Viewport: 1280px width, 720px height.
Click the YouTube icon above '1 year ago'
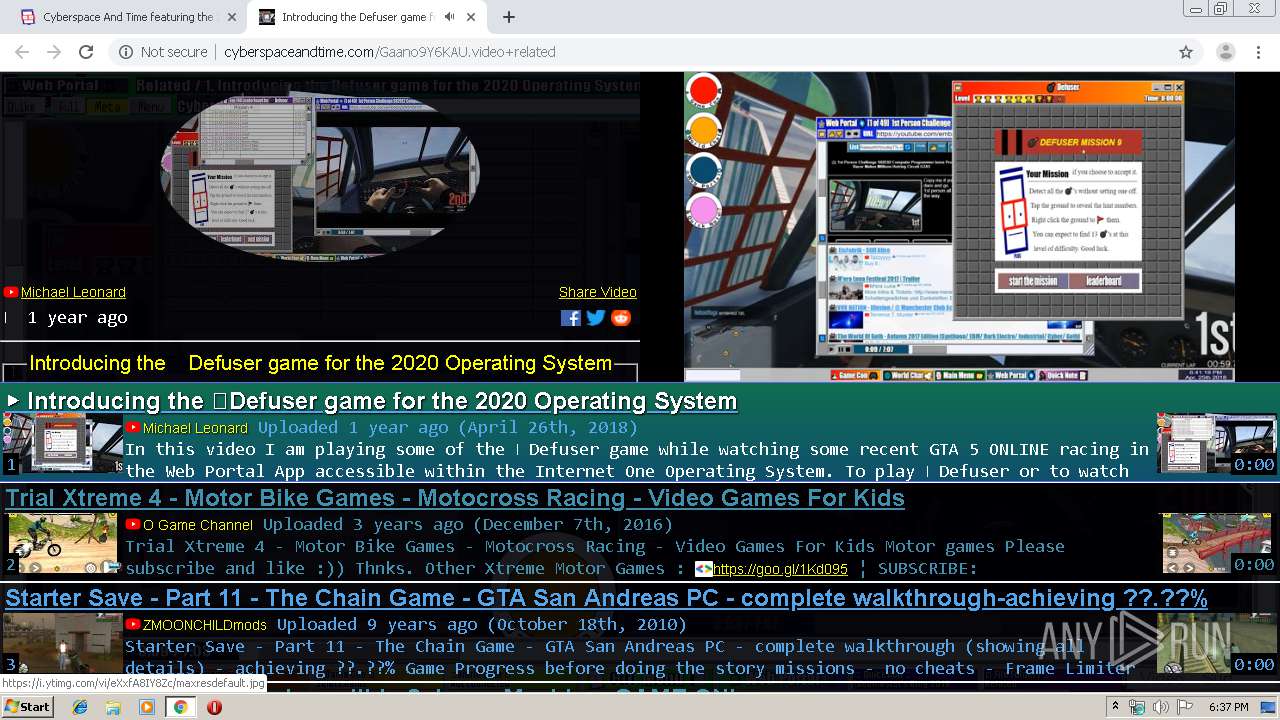coord(11,292)
